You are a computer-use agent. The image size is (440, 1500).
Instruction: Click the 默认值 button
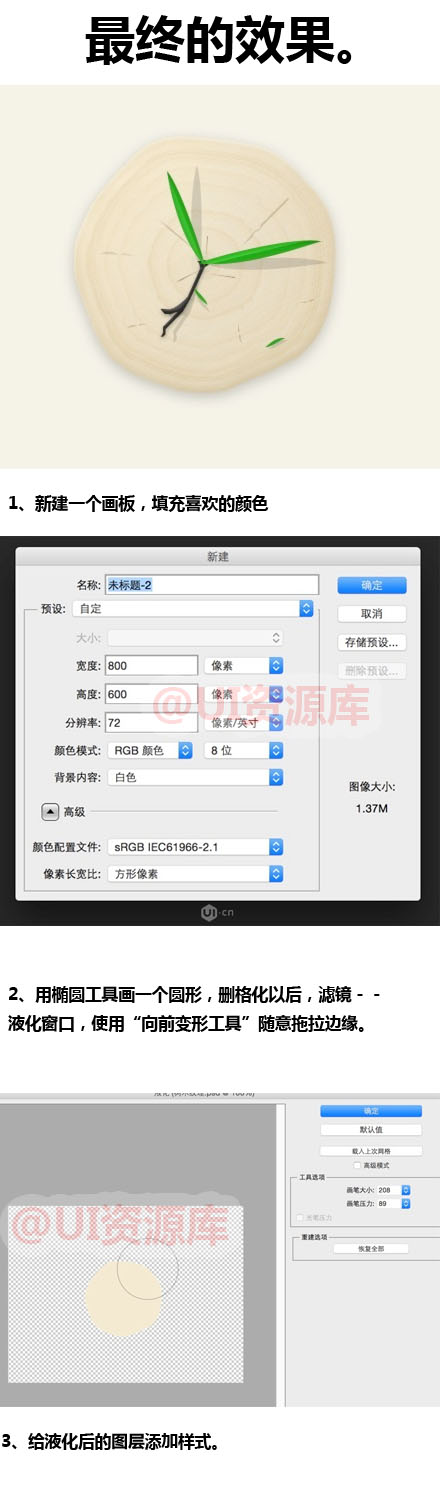[371, 1130]
